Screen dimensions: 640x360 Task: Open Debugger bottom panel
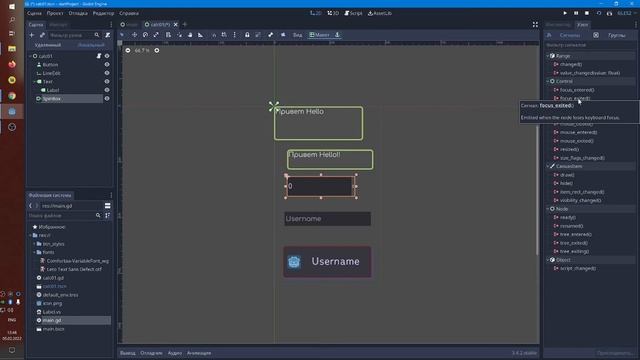[151, 353]
